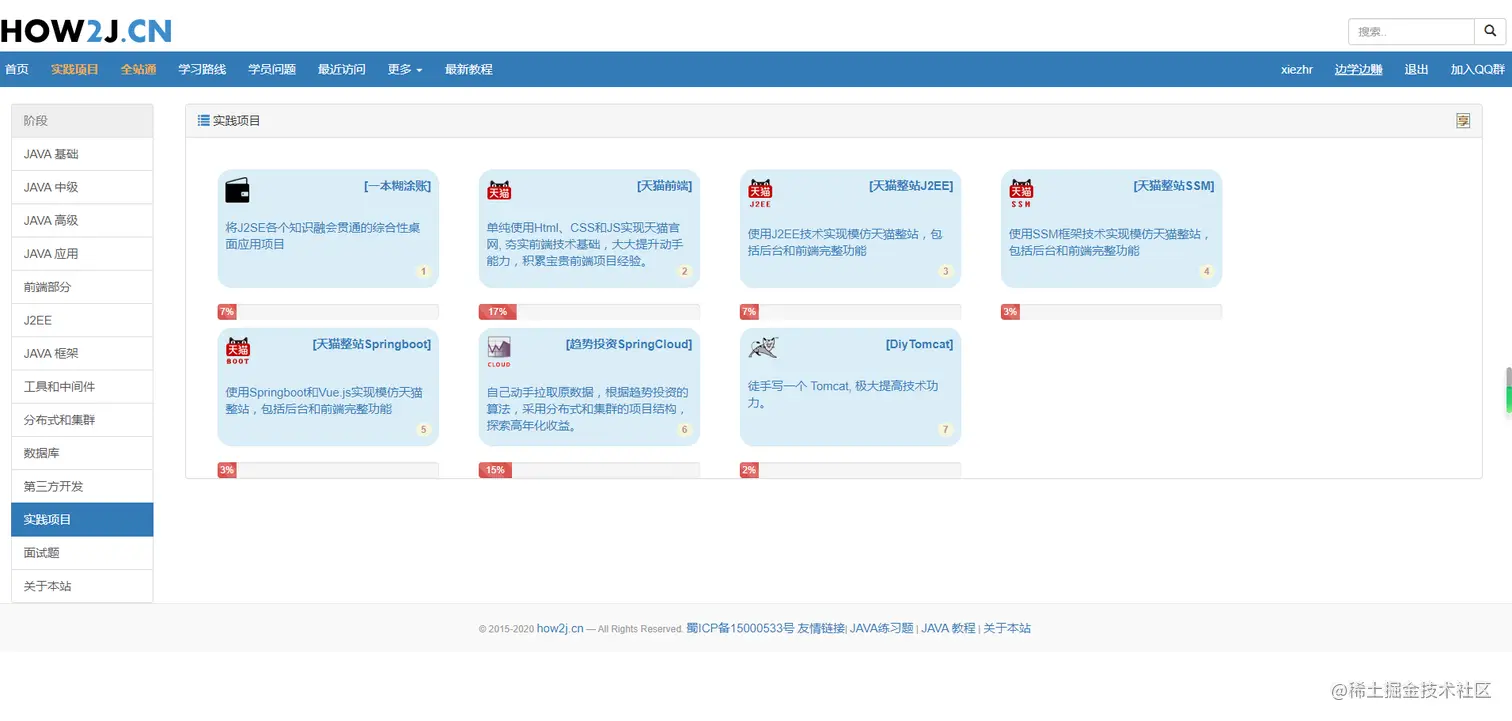Click 加入QQ群 link

(1478, 69)
